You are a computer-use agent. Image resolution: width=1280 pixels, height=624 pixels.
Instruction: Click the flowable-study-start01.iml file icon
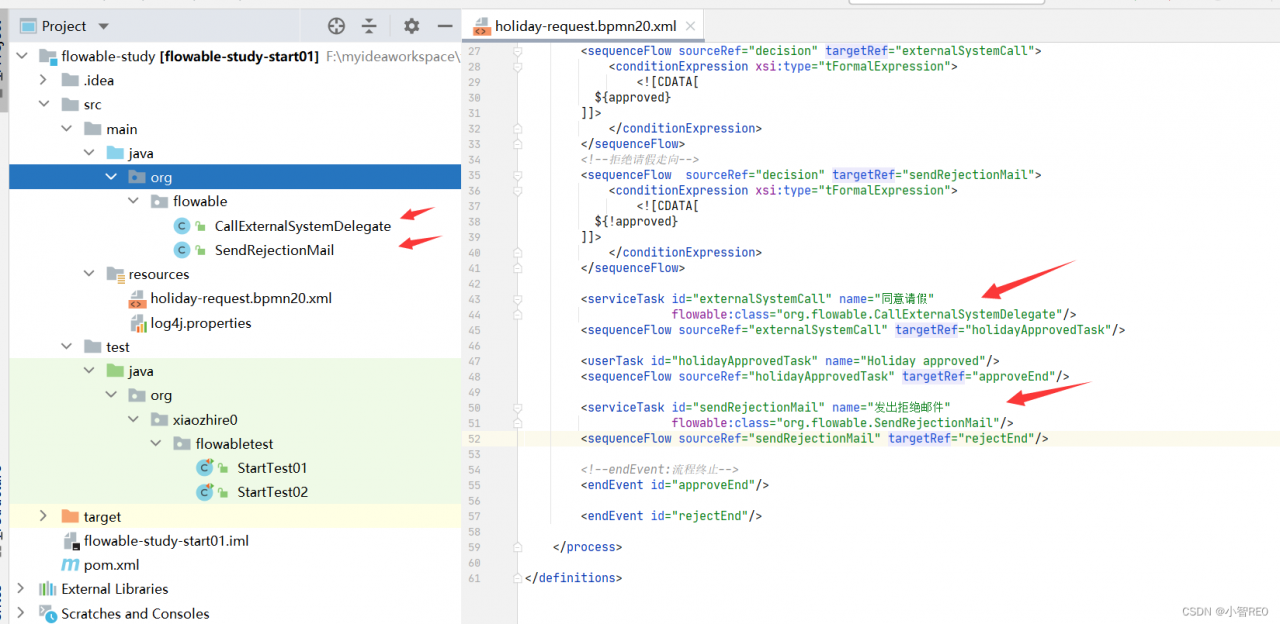tap(71, 541)
